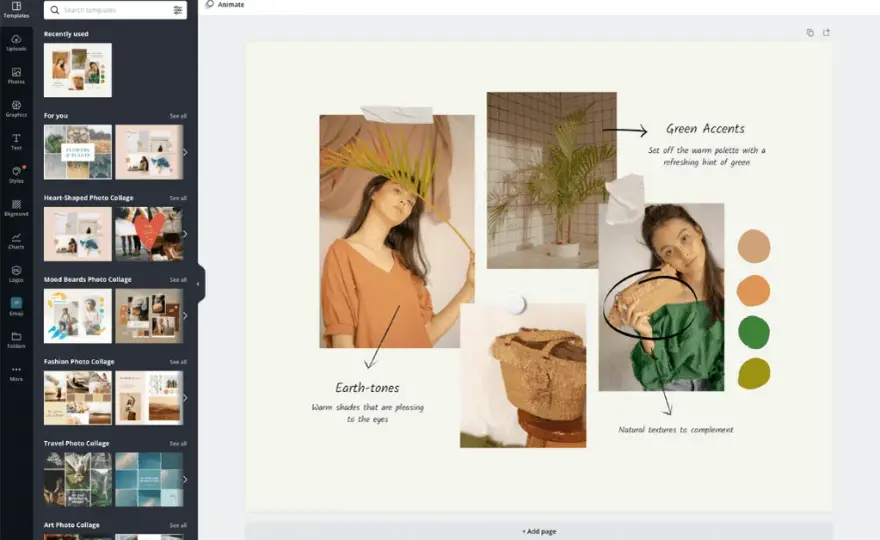Select the blue Travel collage template
880x540 pixels.
tap(149, 479)
